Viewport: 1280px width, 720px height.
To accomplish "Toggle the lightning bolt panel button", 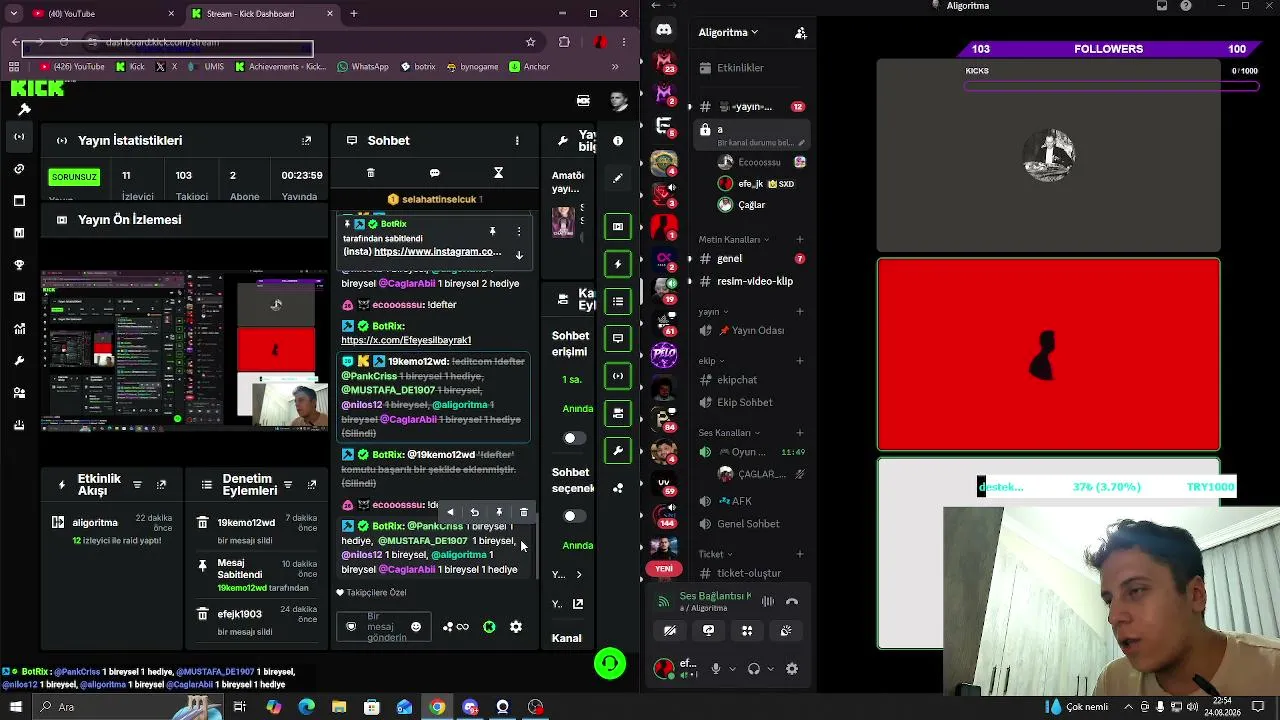I will (x=618, y=264).
